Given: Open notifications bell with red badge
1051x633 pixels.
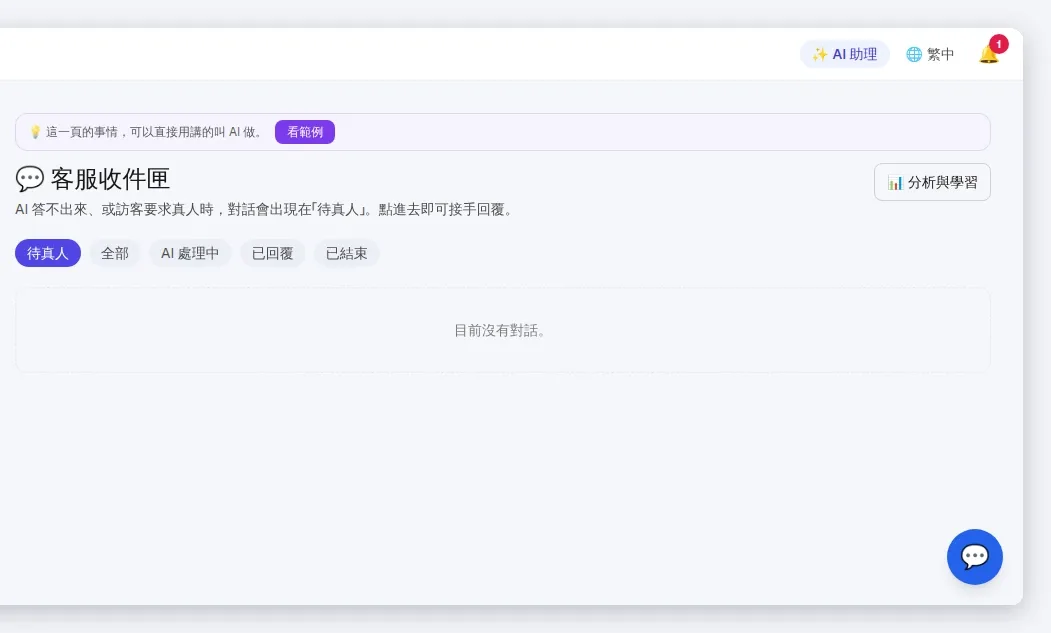Looking at the screenshot, I should [989, 54].
